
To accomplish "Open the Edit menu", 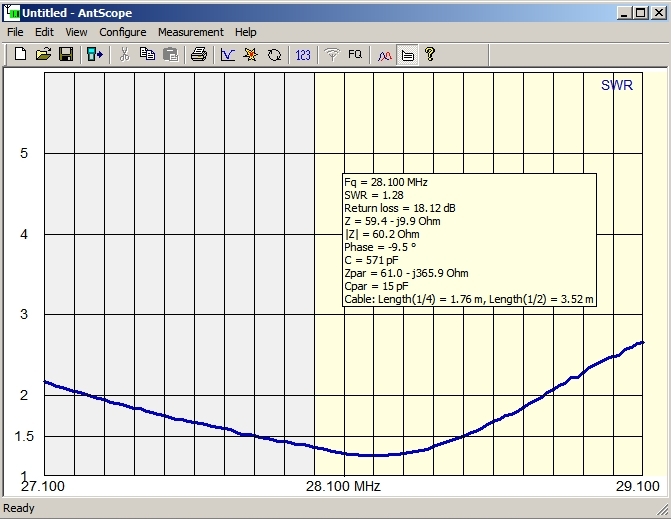I will 44,32.
